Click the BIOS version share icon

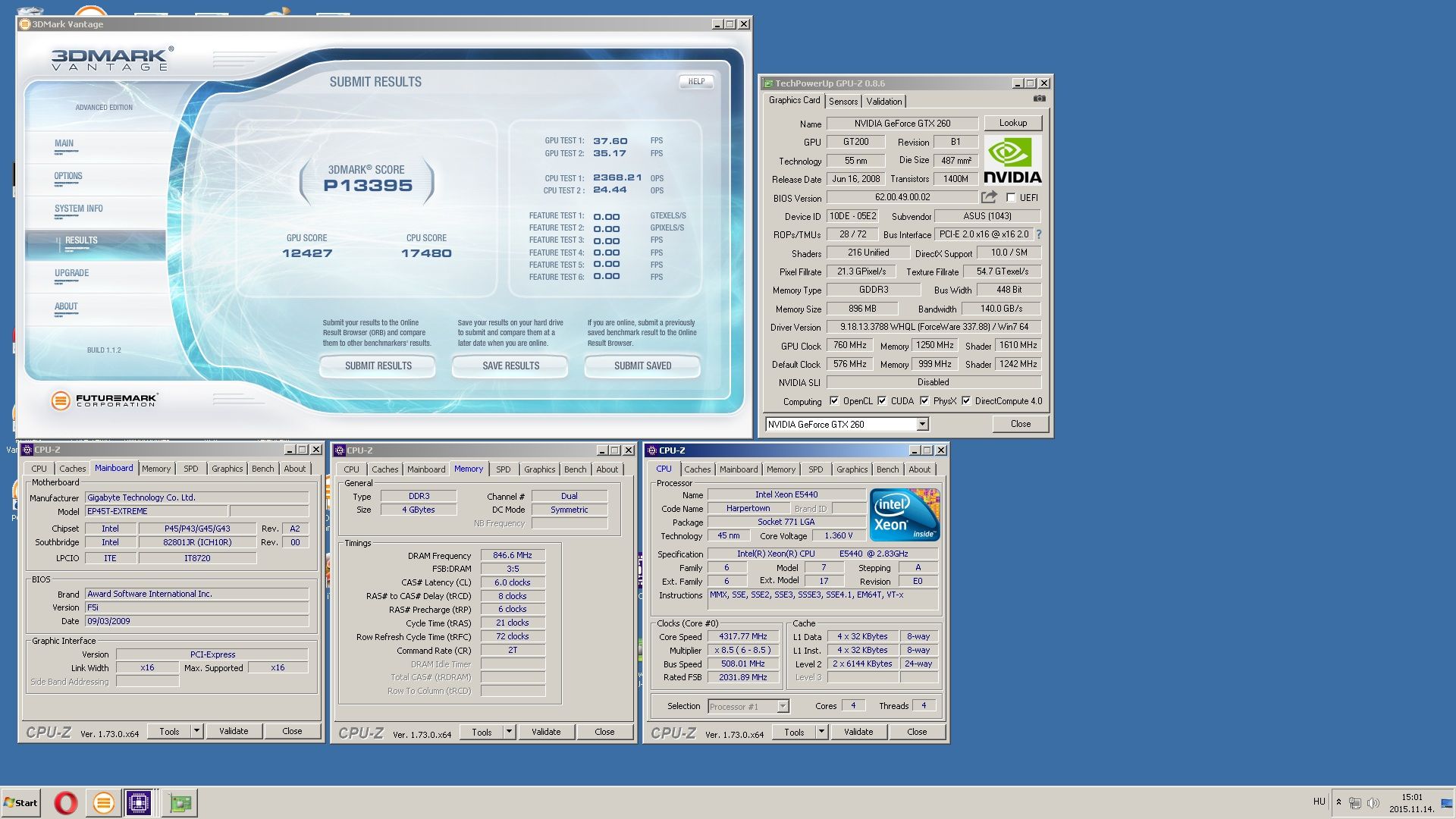click(988, 197)
